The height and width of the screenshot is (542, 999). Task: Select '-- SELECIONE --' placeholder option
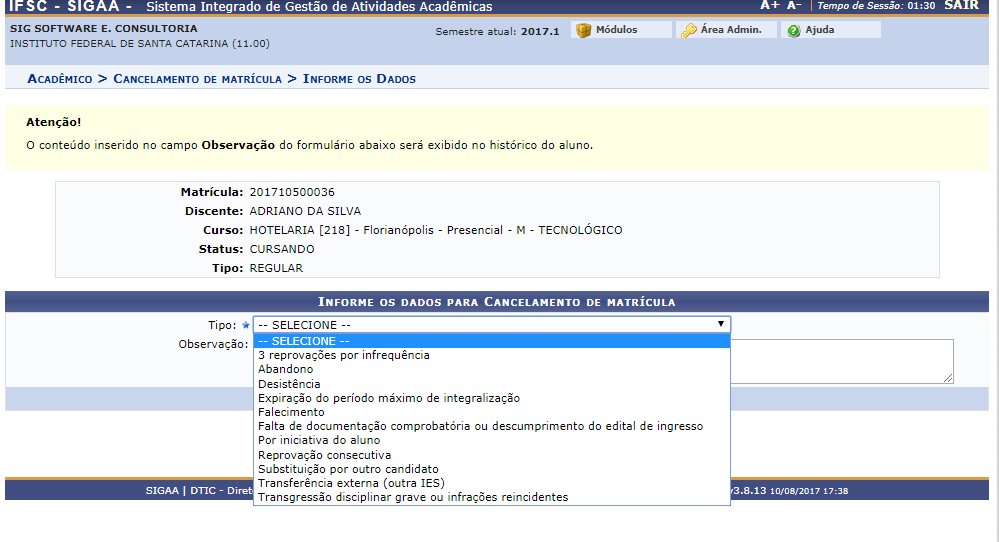pos(304,341)
